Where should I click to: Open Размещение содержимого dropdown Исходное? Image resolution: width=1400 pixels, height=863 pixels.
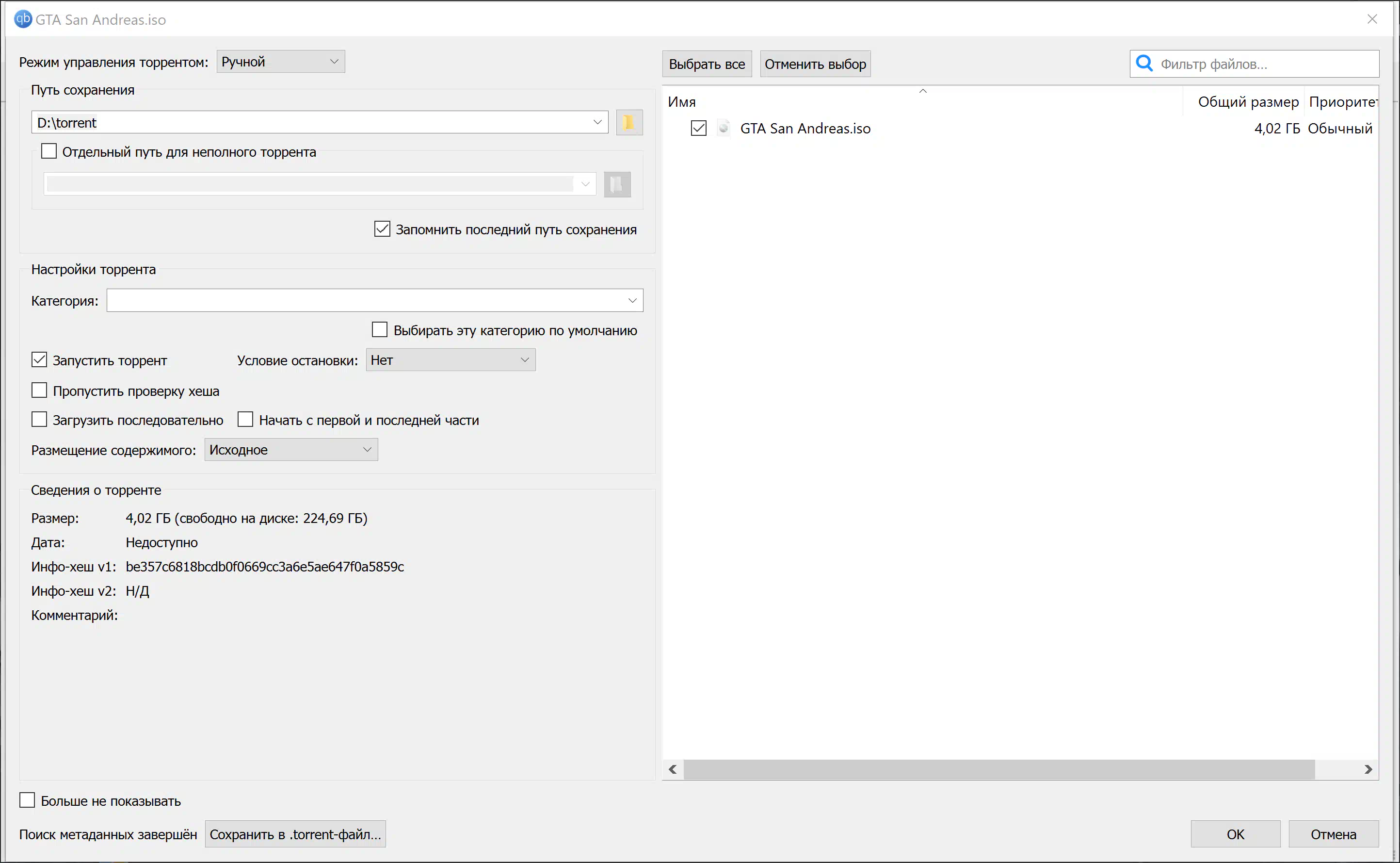[x=291, y=450]
